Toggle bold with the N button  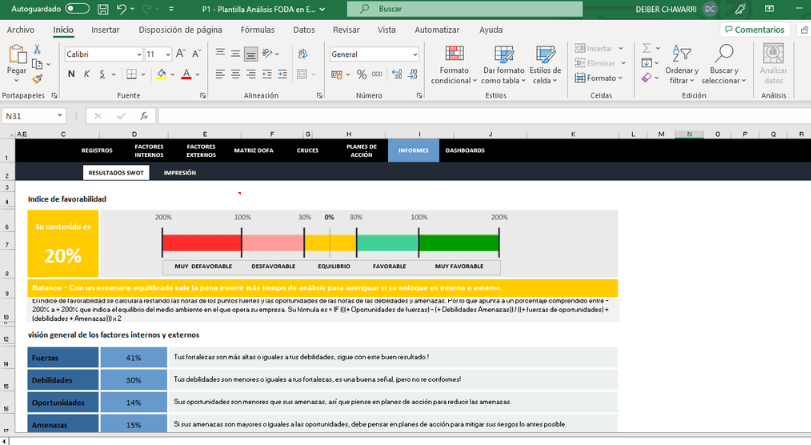(71, 75)
